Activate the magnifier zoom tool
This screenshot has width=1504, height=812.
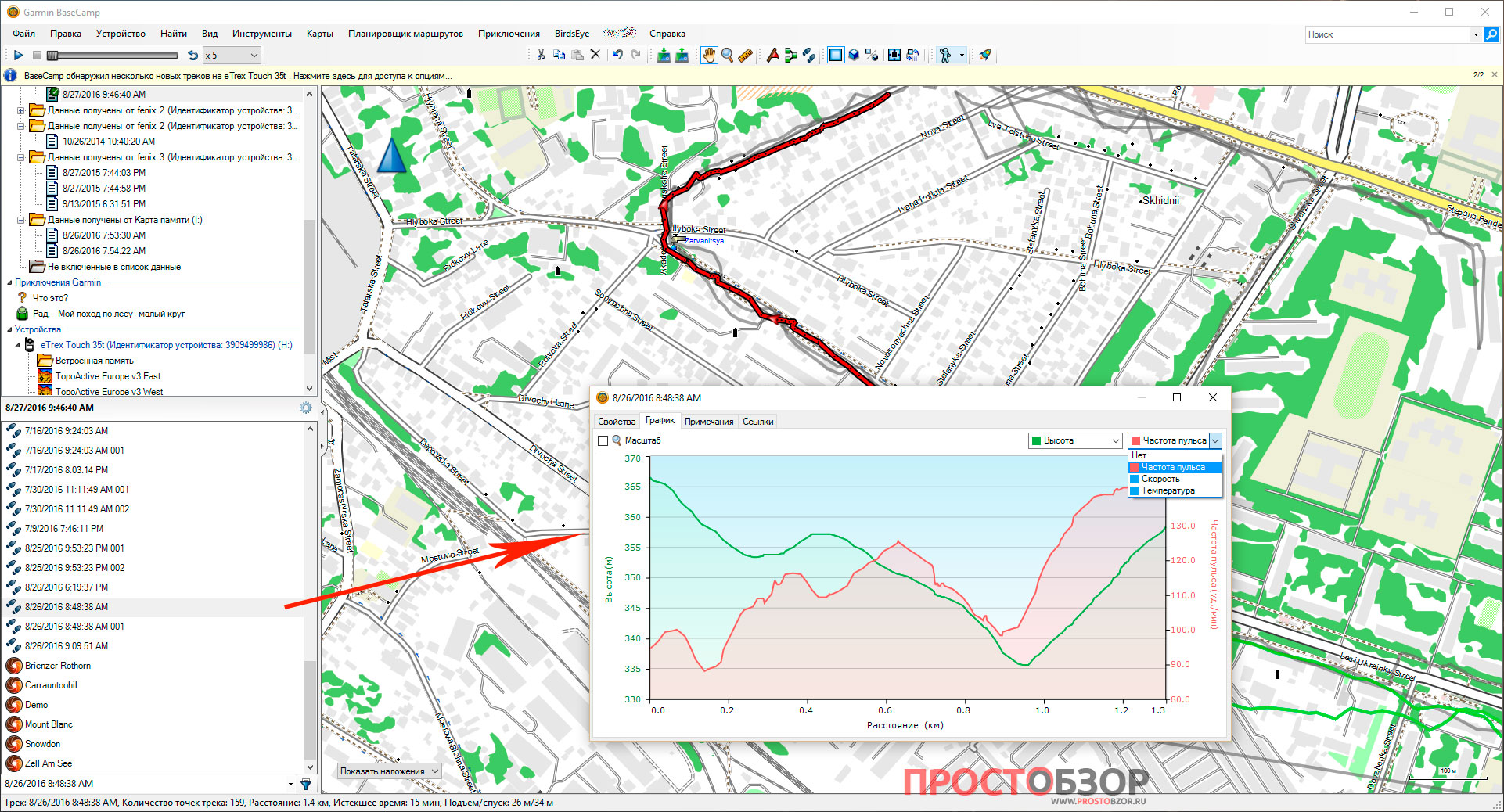point(727,55)
